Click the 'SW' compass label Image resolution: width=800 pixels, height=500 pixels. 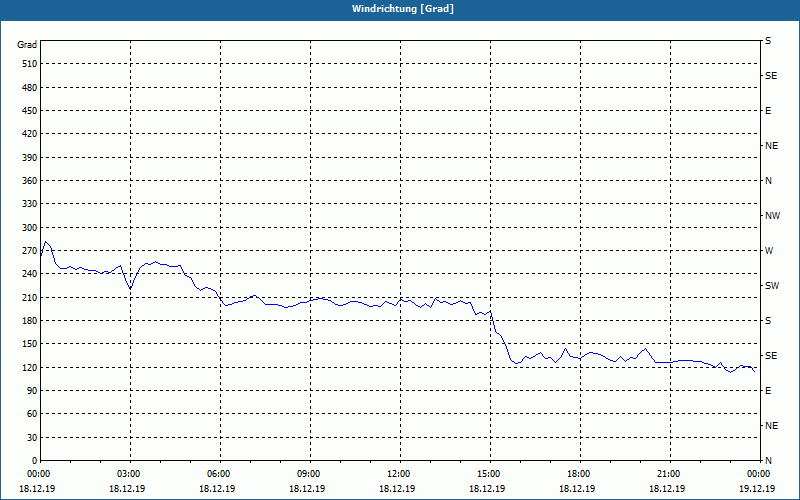772,286
